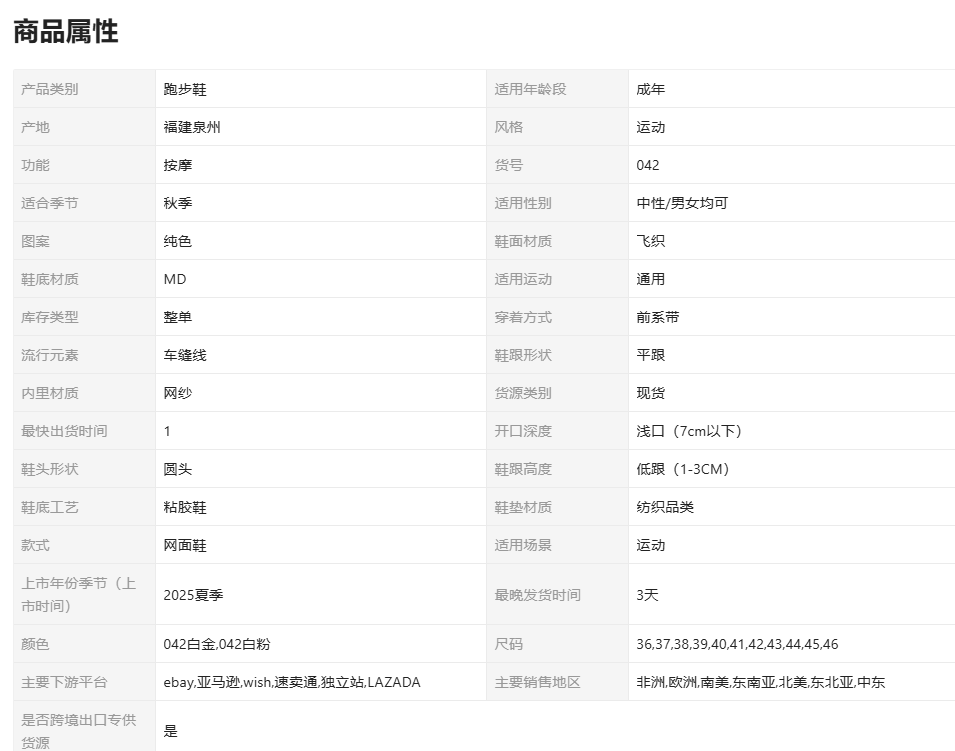Select the 纺织品类 insole material value
Image resolution: width=955 pixels, height=751 pixels.
coord(665,507)
